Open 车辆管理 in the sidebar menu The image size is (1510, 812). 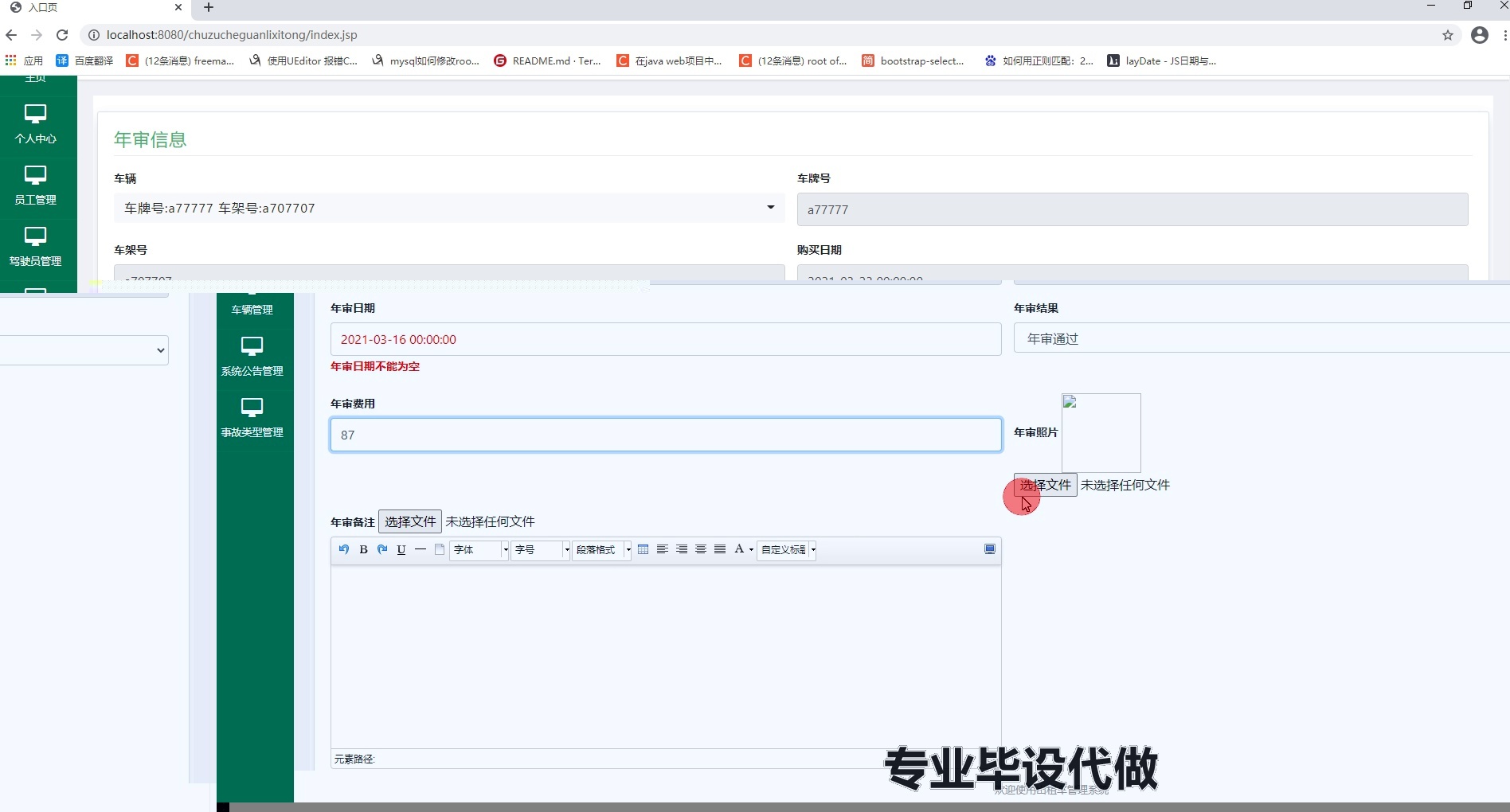[x=252, y=309]
